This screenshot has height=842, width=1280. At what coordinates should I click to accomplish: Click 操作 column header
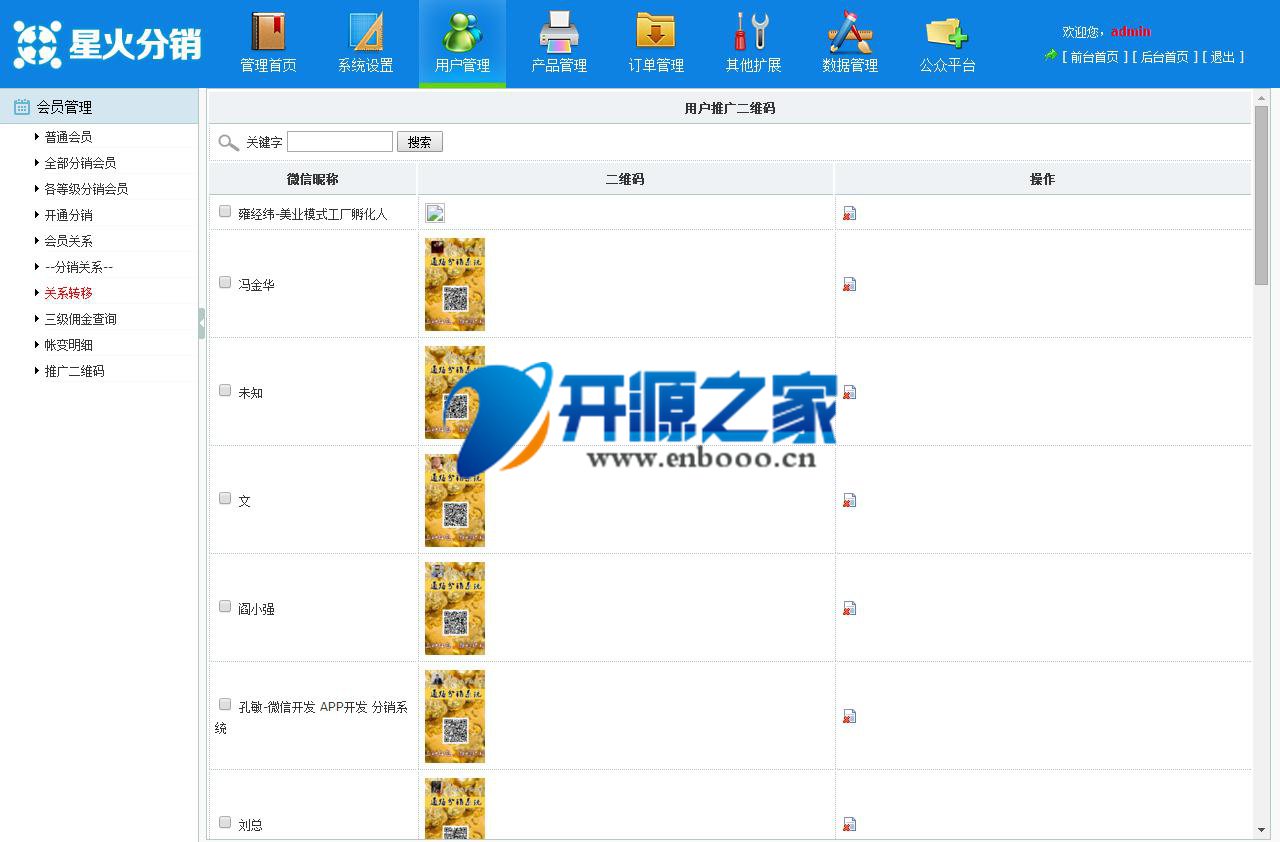pyautogui.click(x=1042, y=179)
